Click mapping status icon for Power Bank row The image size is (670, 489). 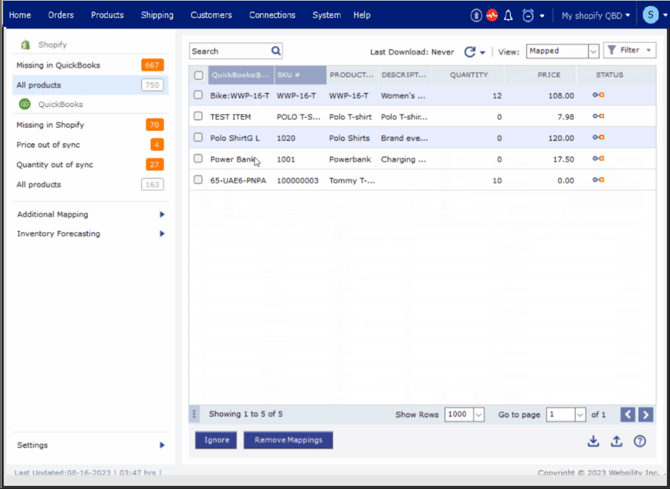[x=598, y=159]
